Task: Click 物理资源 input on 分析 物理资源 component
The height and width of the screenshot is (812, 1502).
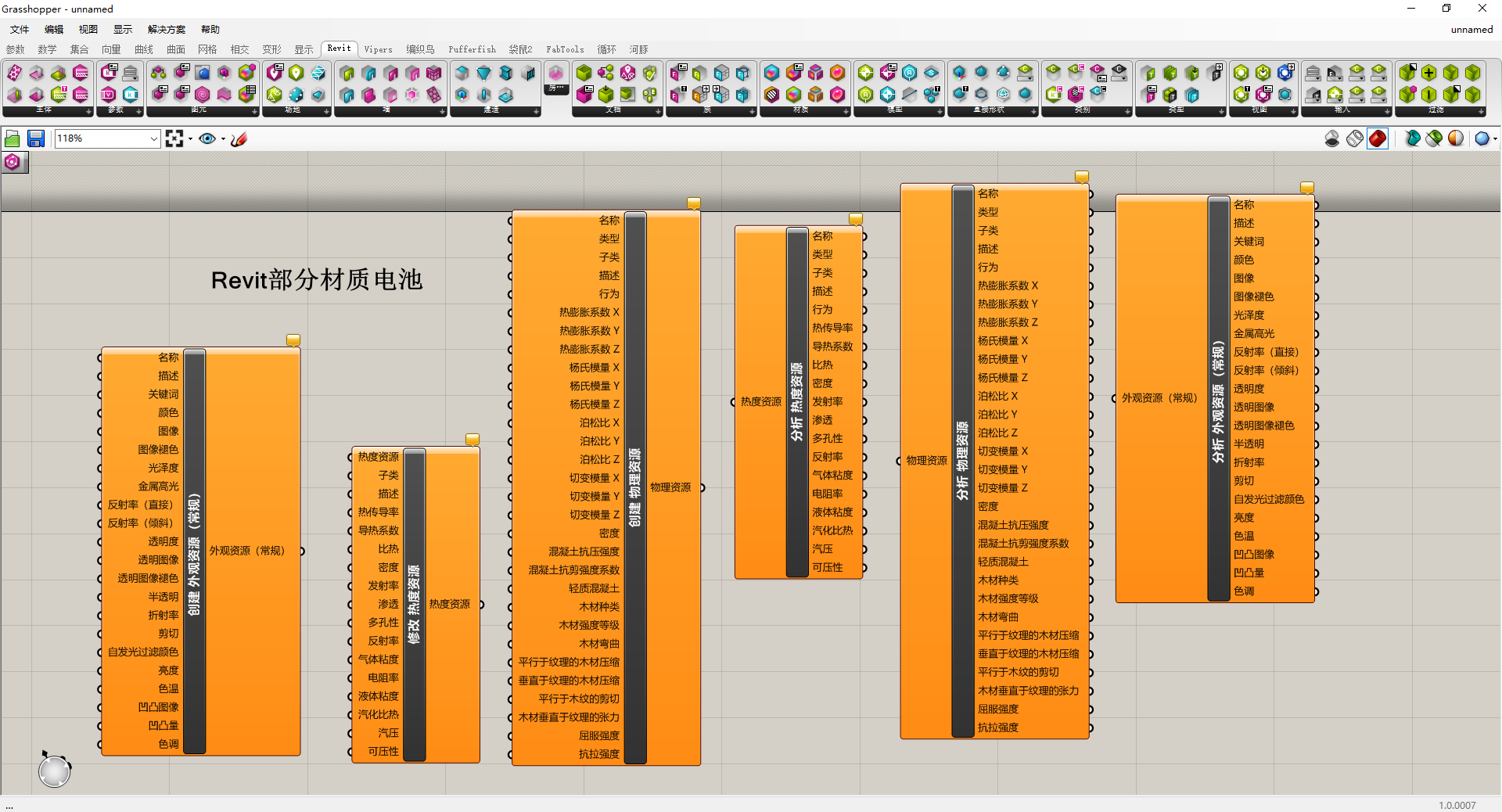Action: pyautogui.click(x=927, y=461)
